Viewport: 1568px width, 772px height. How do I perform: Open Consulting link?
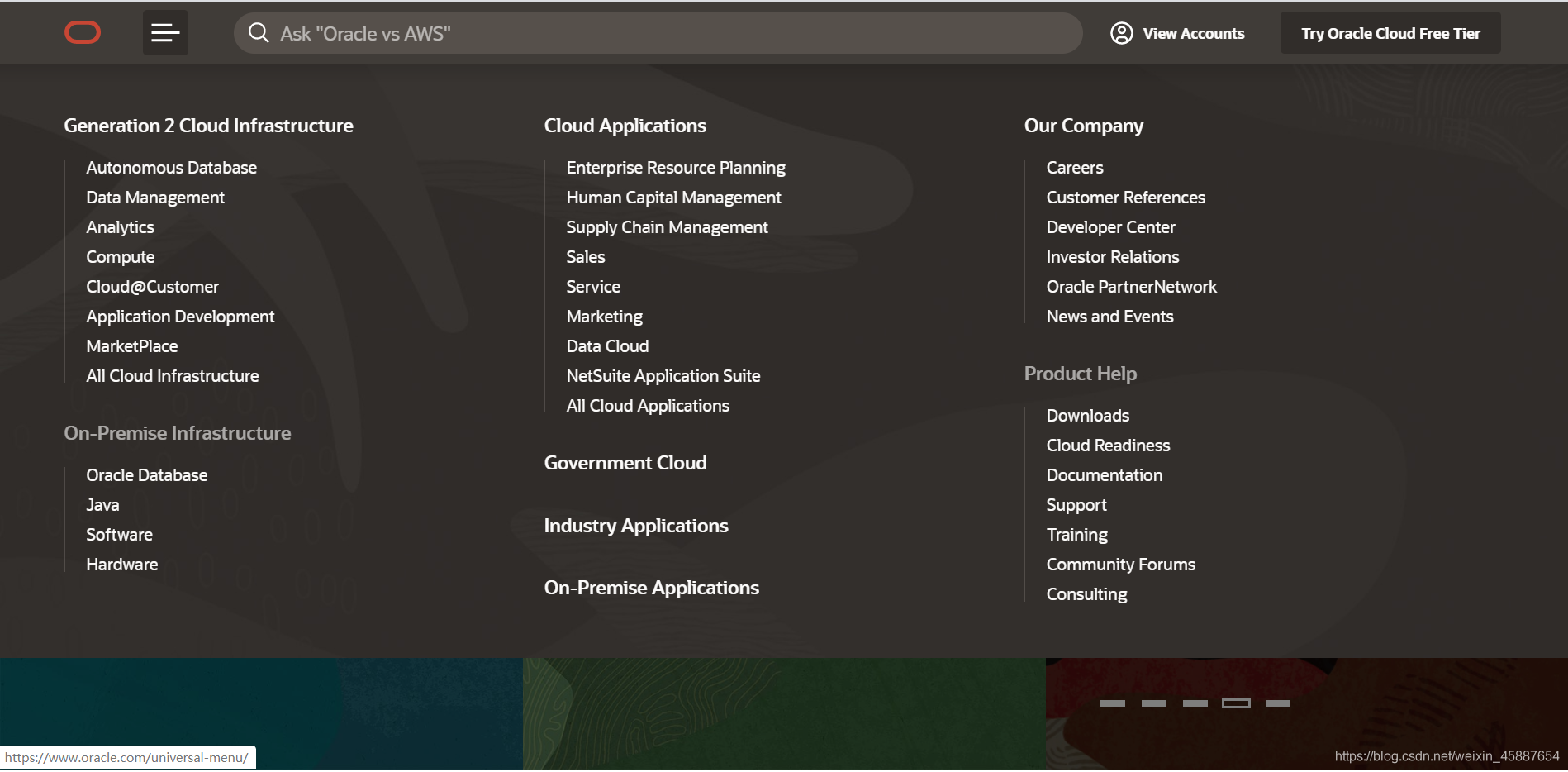pos(1086,594)
